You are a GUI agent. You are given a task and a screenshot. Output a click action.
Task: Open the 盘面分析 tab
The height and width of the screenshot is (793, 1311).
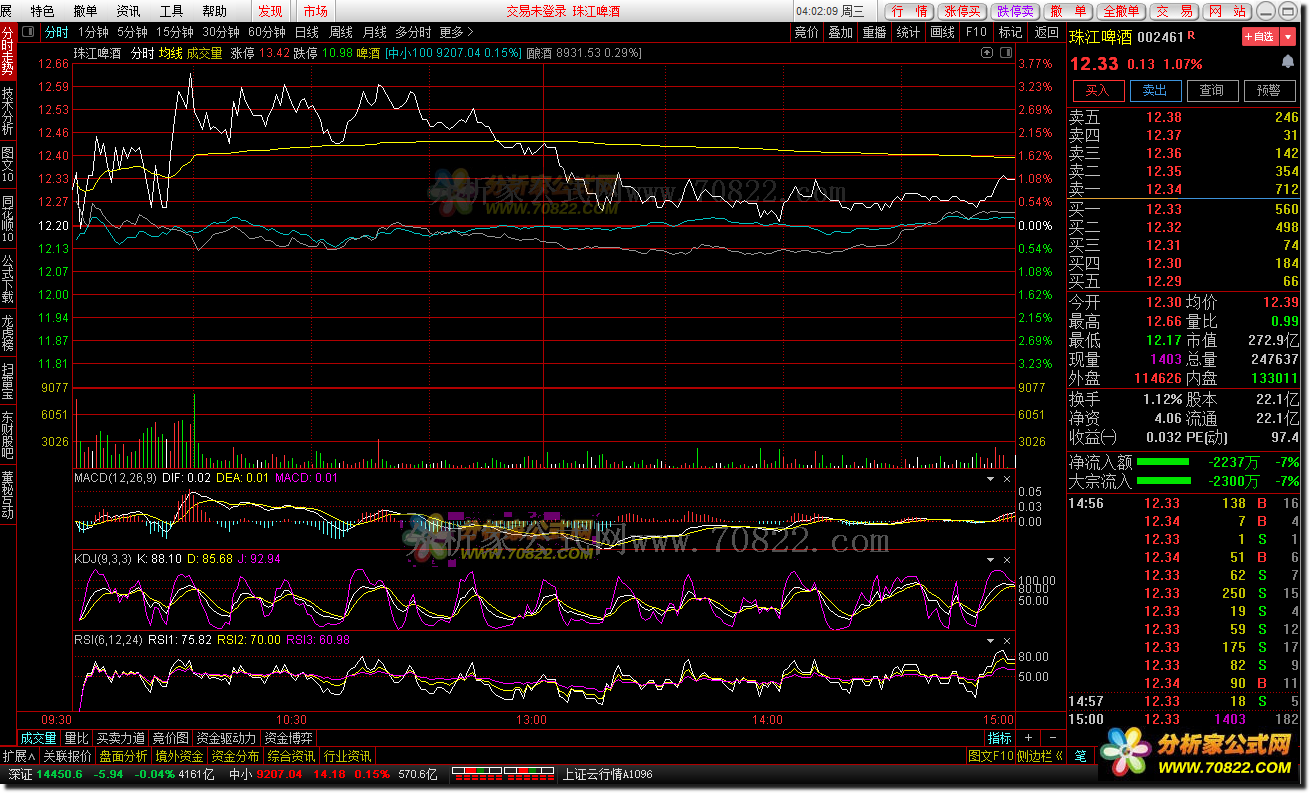click(x=123, y=756)
